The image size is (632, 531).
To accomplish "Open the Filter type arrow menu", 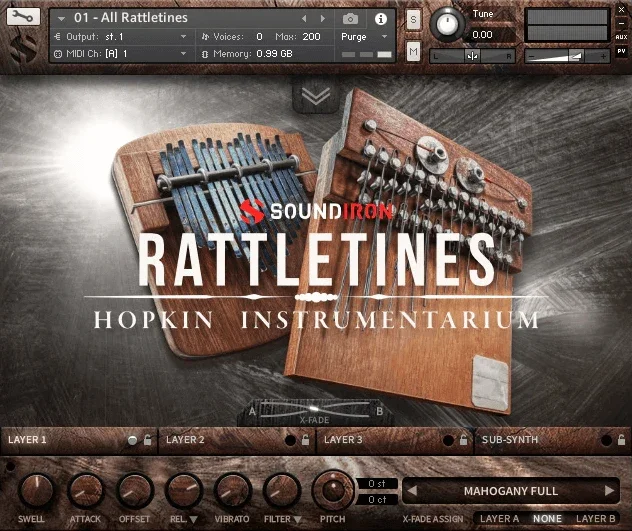I will coord(297,519).
